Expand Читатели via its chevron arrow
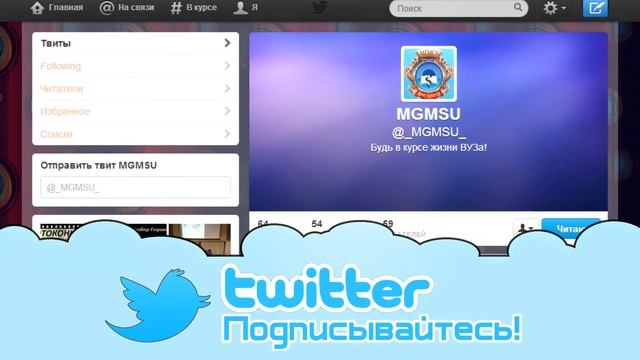This screenshot has width=640, height=360. pos(227,89)
